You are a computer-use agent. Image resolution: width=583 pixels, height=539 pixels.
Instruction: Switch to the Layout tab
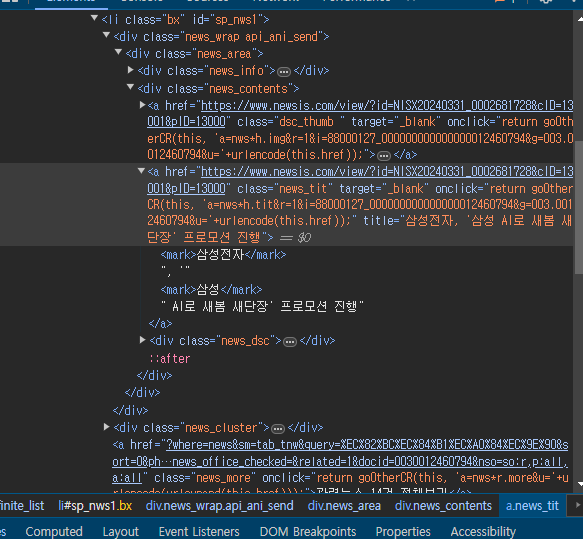coord(121,532)
